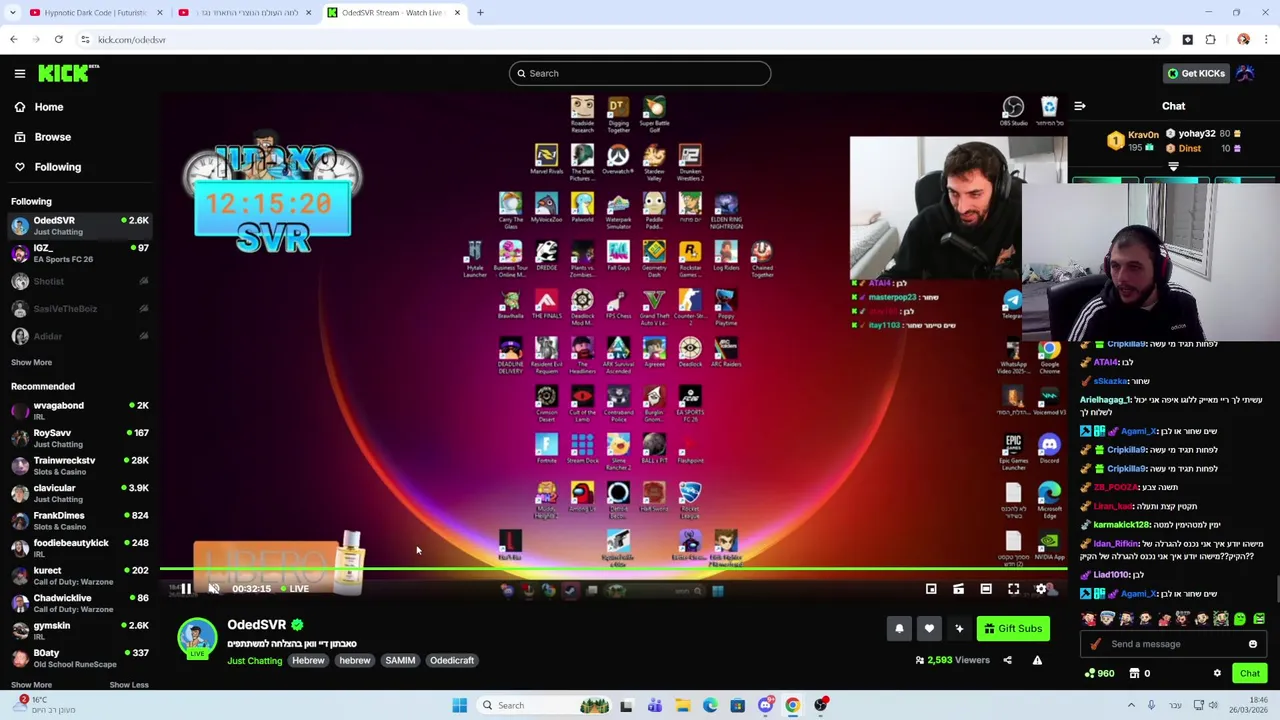Enter fullscreen mode in video player
The width and height of the screenshot is (1280, 720).
[1013, 589]
